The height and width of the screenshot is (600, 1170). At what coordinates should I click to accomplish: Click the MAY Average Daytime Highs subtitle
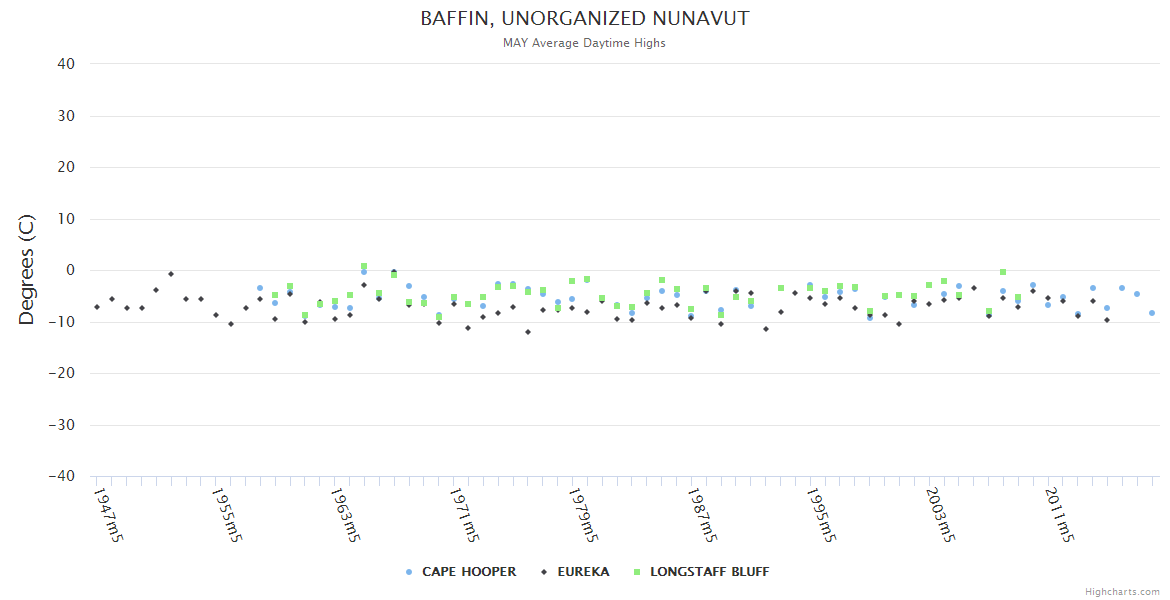pyautogui.click(x=585, y=43)
